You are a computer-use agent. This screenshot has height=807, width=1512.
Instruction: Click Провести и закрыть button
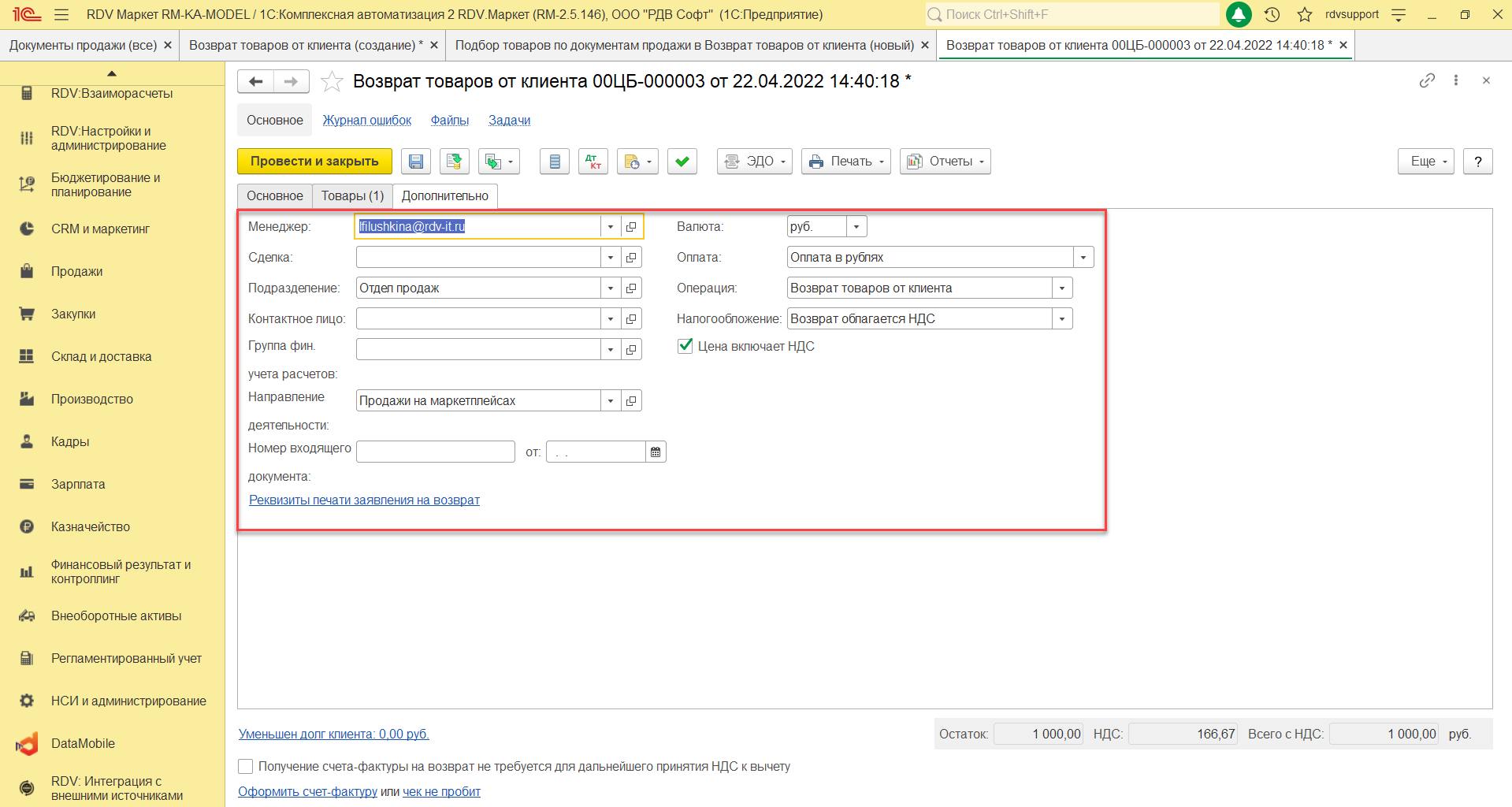(314, 162)
